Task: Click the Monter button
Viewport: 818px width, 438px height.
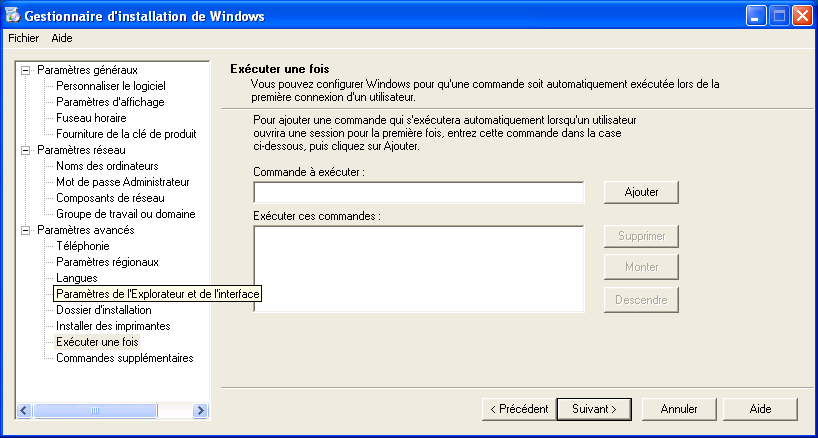Action: pos(641,267)
